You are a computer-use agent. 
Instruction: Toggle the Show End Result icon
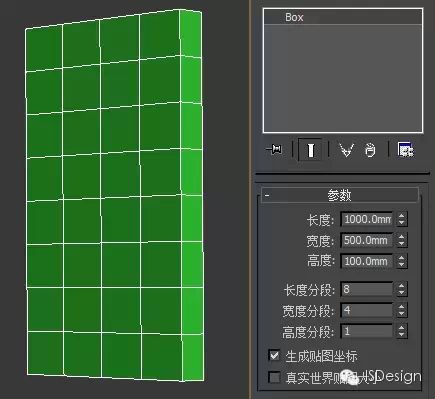pyautogui.click(x=311, y=150)
